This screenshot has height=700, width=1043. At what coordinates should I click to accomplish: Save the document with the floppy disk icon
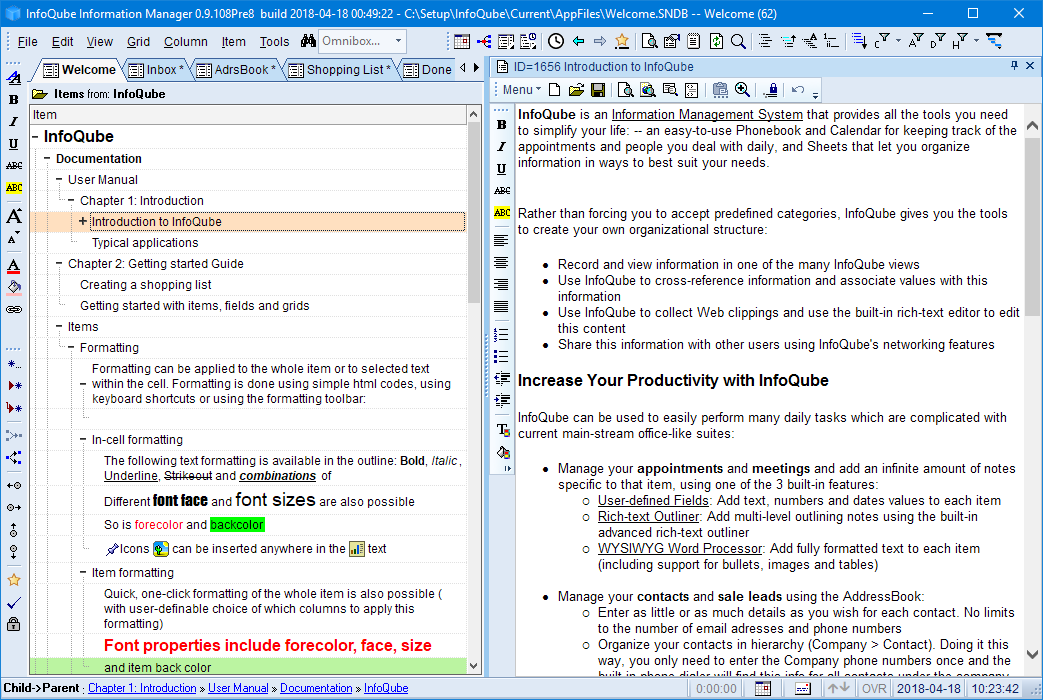pos(598,90)
